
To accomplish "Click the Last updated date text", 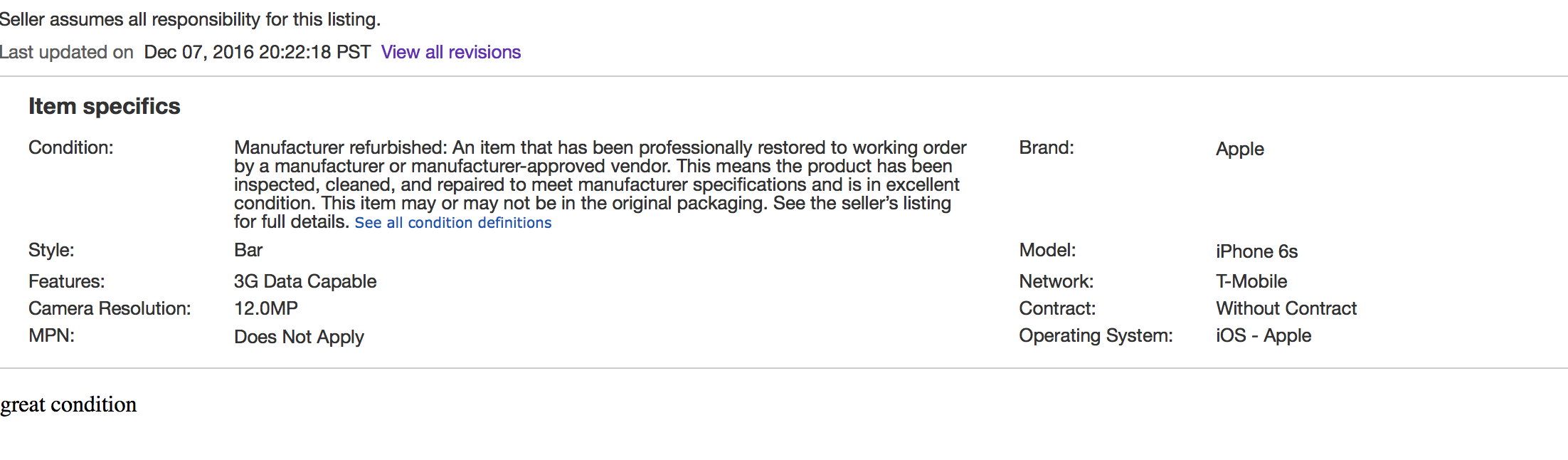I will (x=257, y=53).
